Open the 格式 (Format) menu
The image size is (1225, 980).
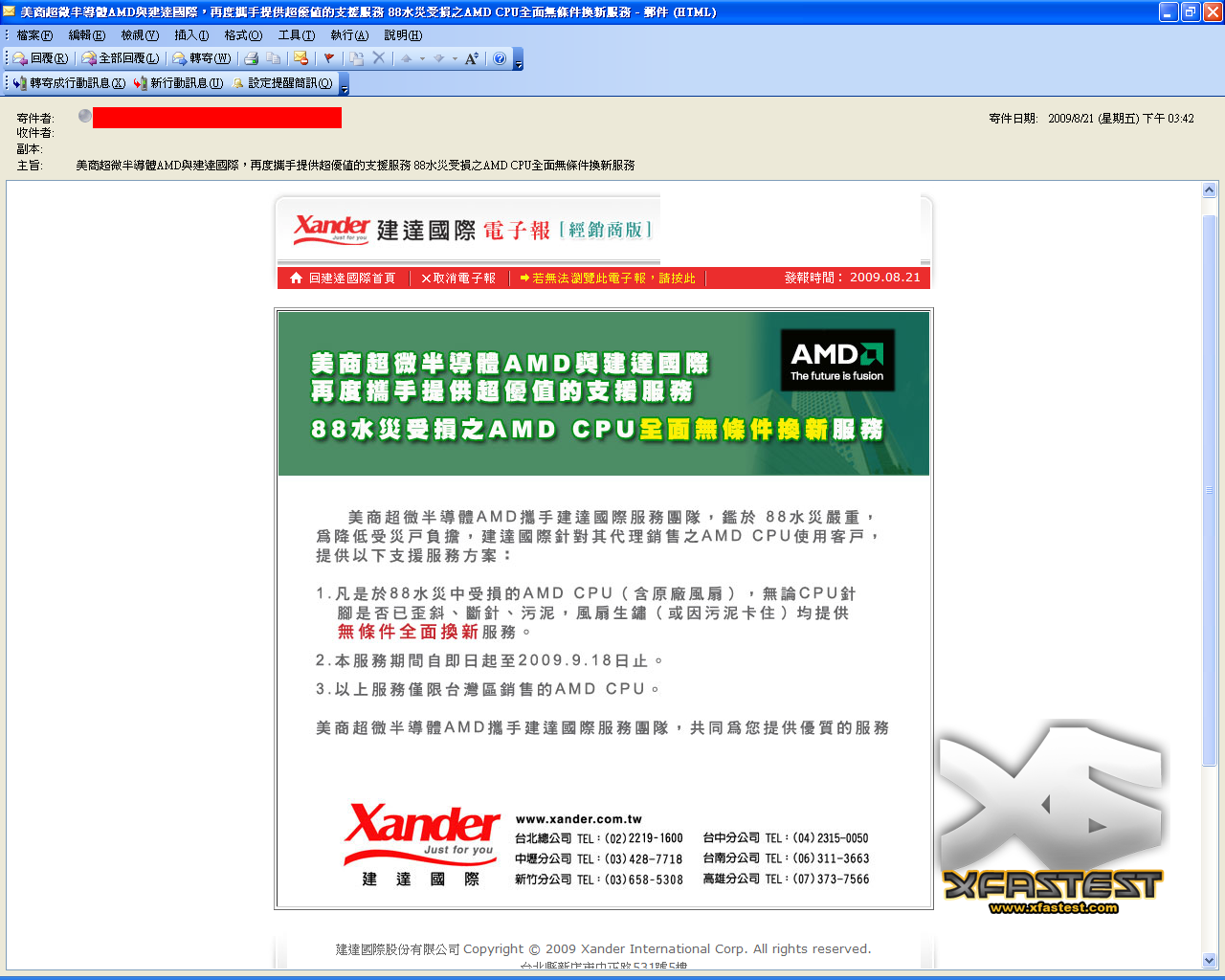(243, 35)
